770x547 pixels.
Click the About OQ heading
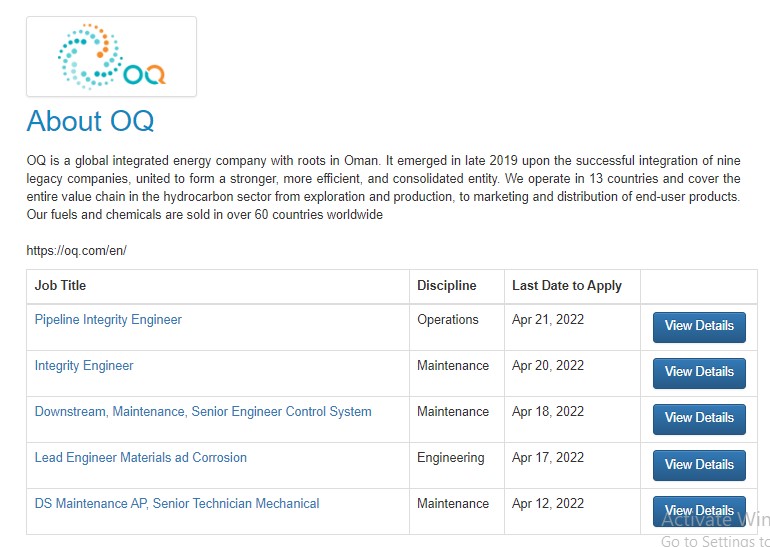tap(90, 121)
